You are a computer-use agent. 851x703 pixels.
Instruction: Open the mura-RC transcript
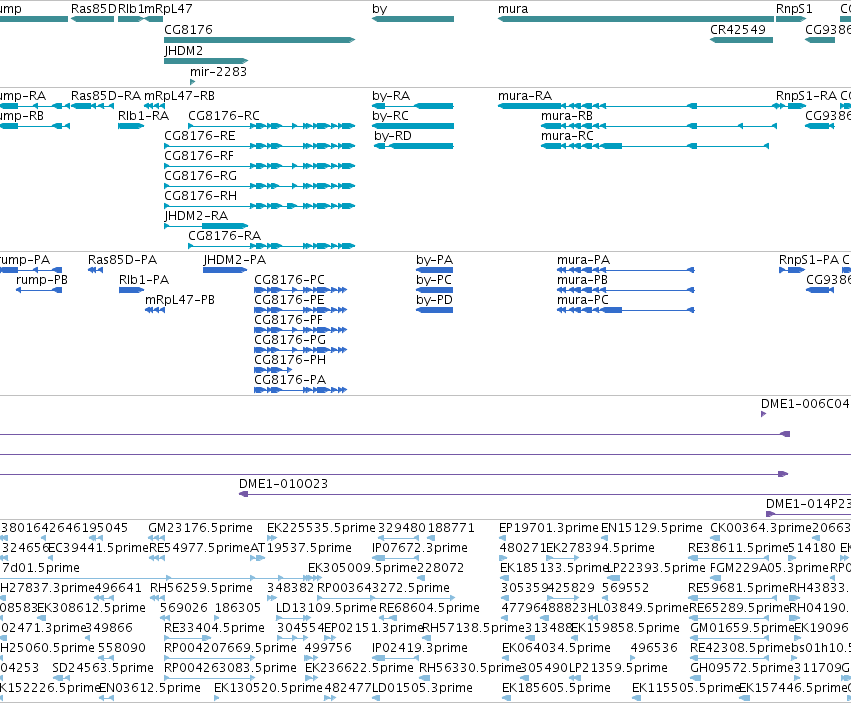655,146
